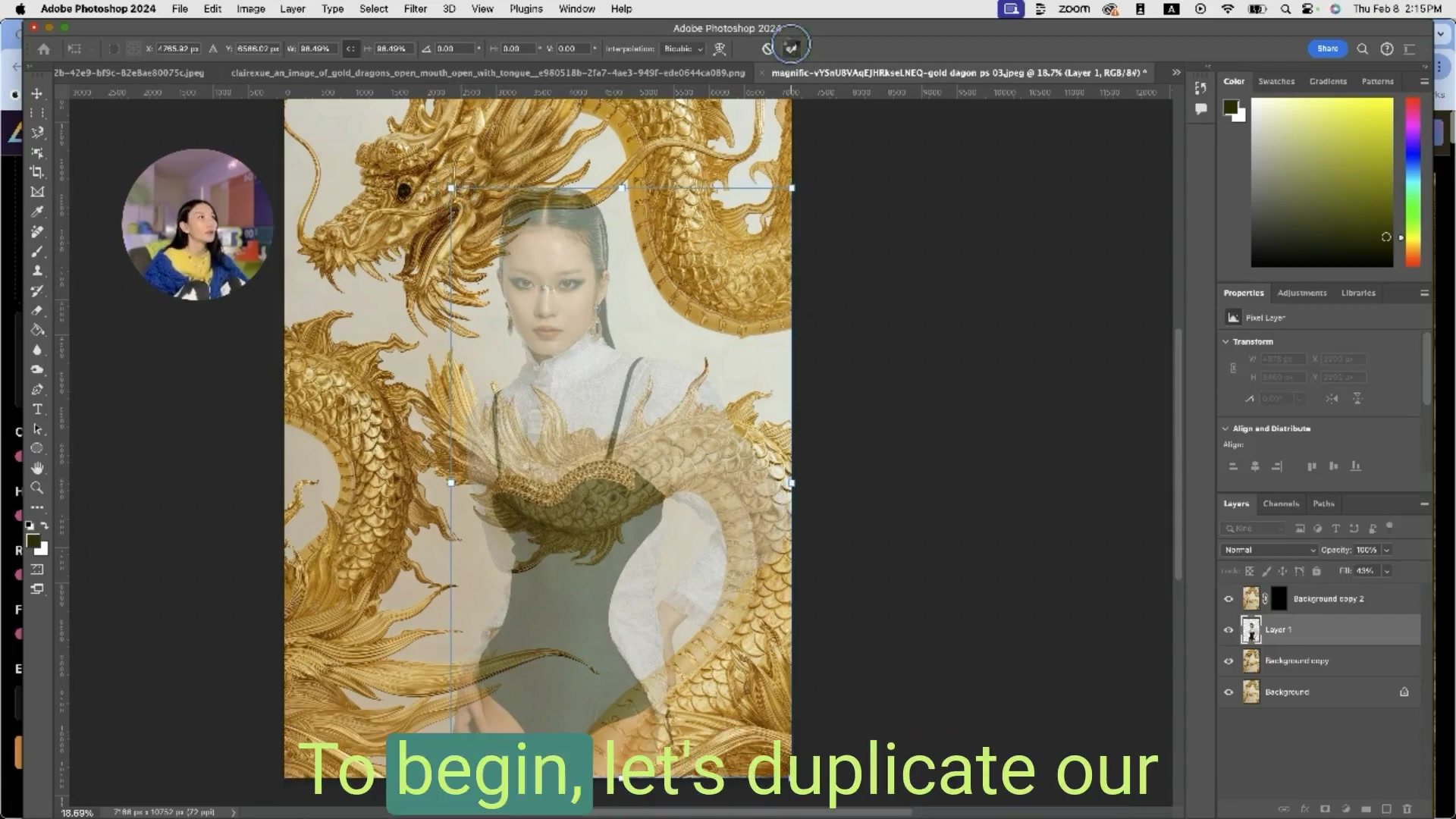This screenshot has height=819, width=1456.
Task: Select the Brush tool
Action: (37, 251)
